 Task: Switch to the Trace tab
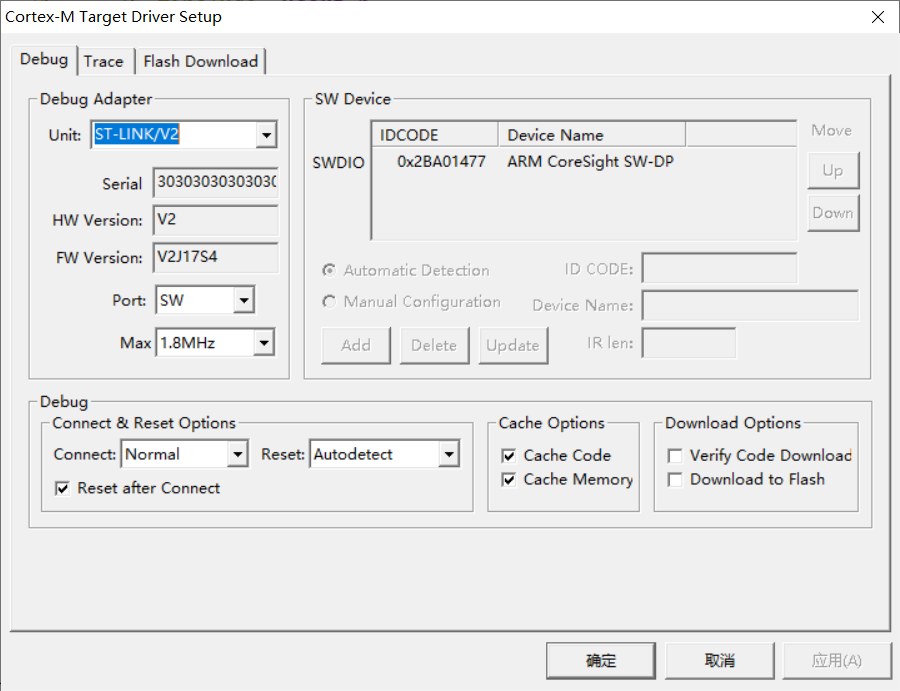(x=105, y=61)
